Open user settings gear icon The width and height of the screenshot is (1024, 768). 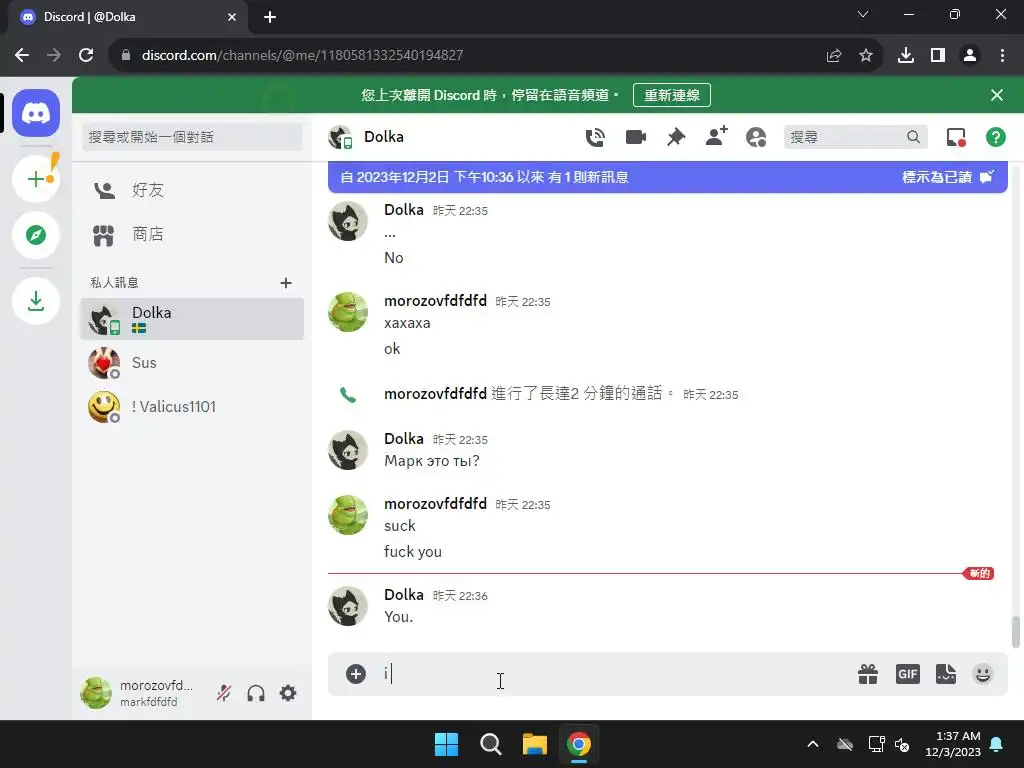[288, 693]
